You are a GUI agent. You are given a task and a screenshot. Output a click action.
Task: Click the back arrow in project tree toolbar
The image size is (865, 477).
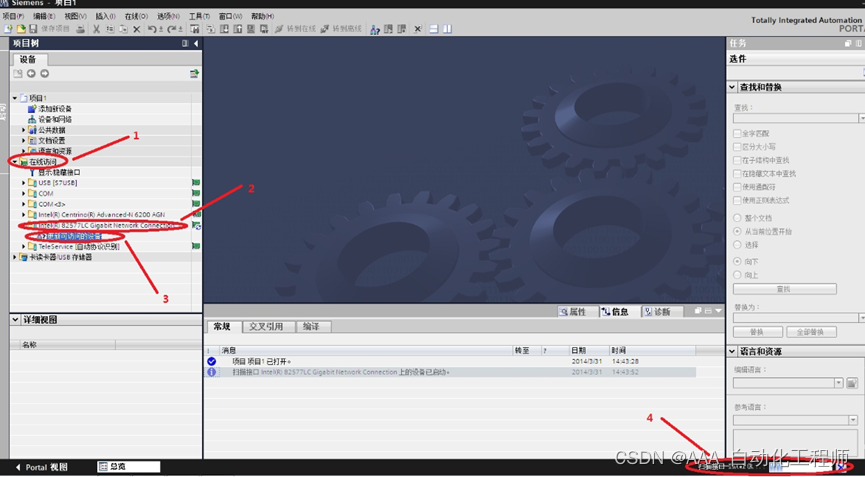tap(31, 73)
